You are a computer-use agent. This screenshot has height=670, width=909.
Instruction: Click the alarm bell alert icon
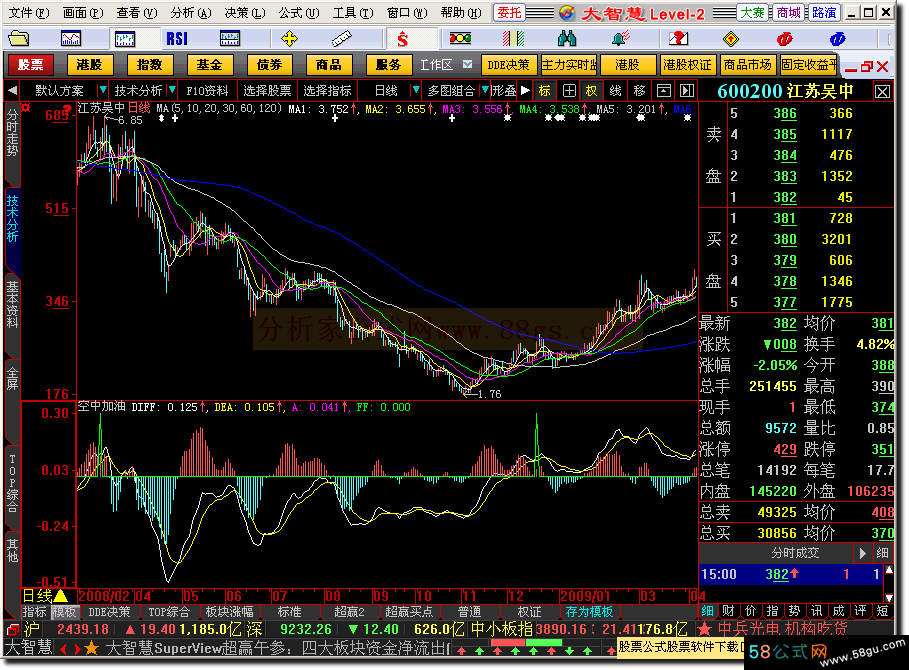(x=620, y=39)
